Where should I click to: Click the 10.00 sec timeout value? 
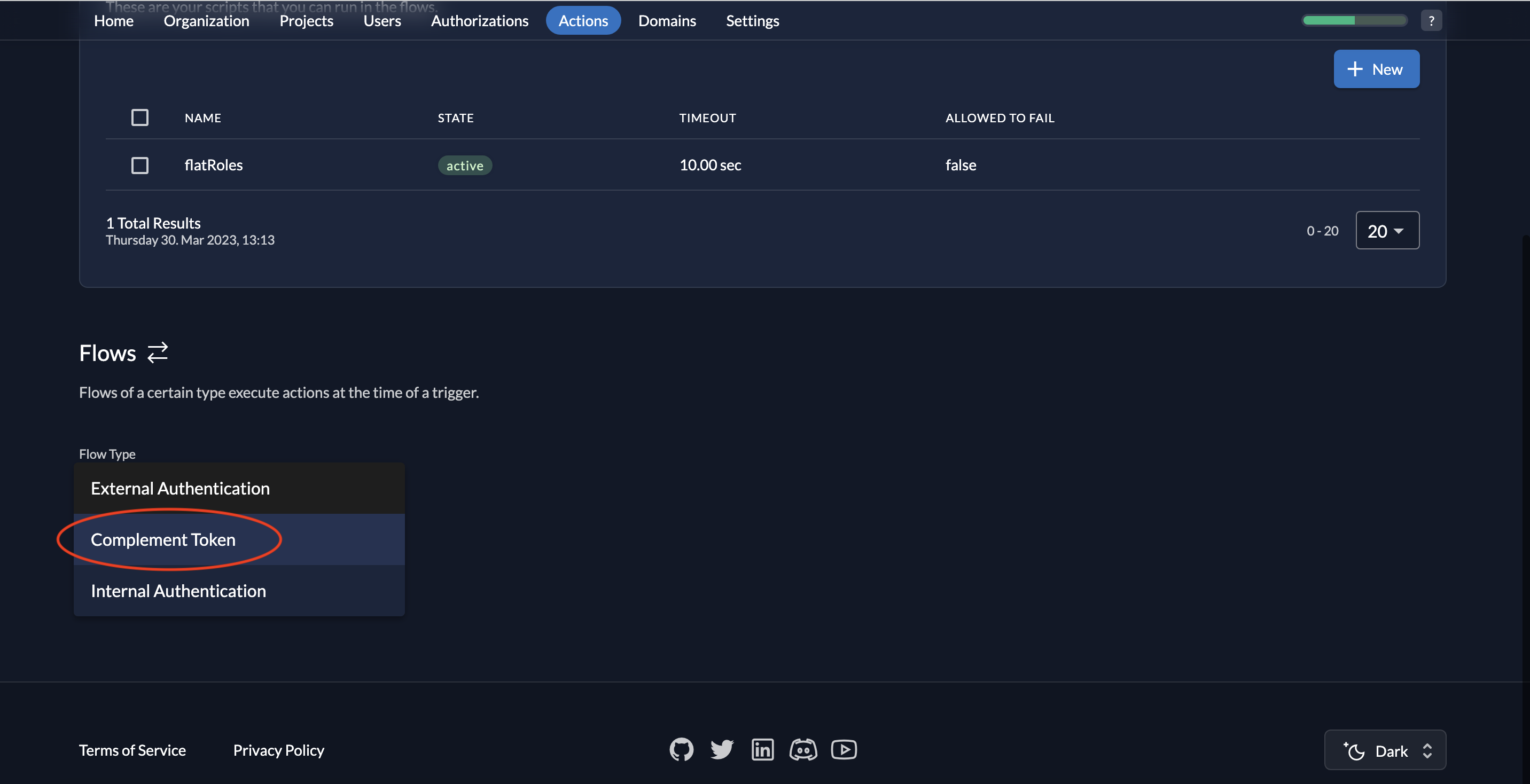point(710,164)
